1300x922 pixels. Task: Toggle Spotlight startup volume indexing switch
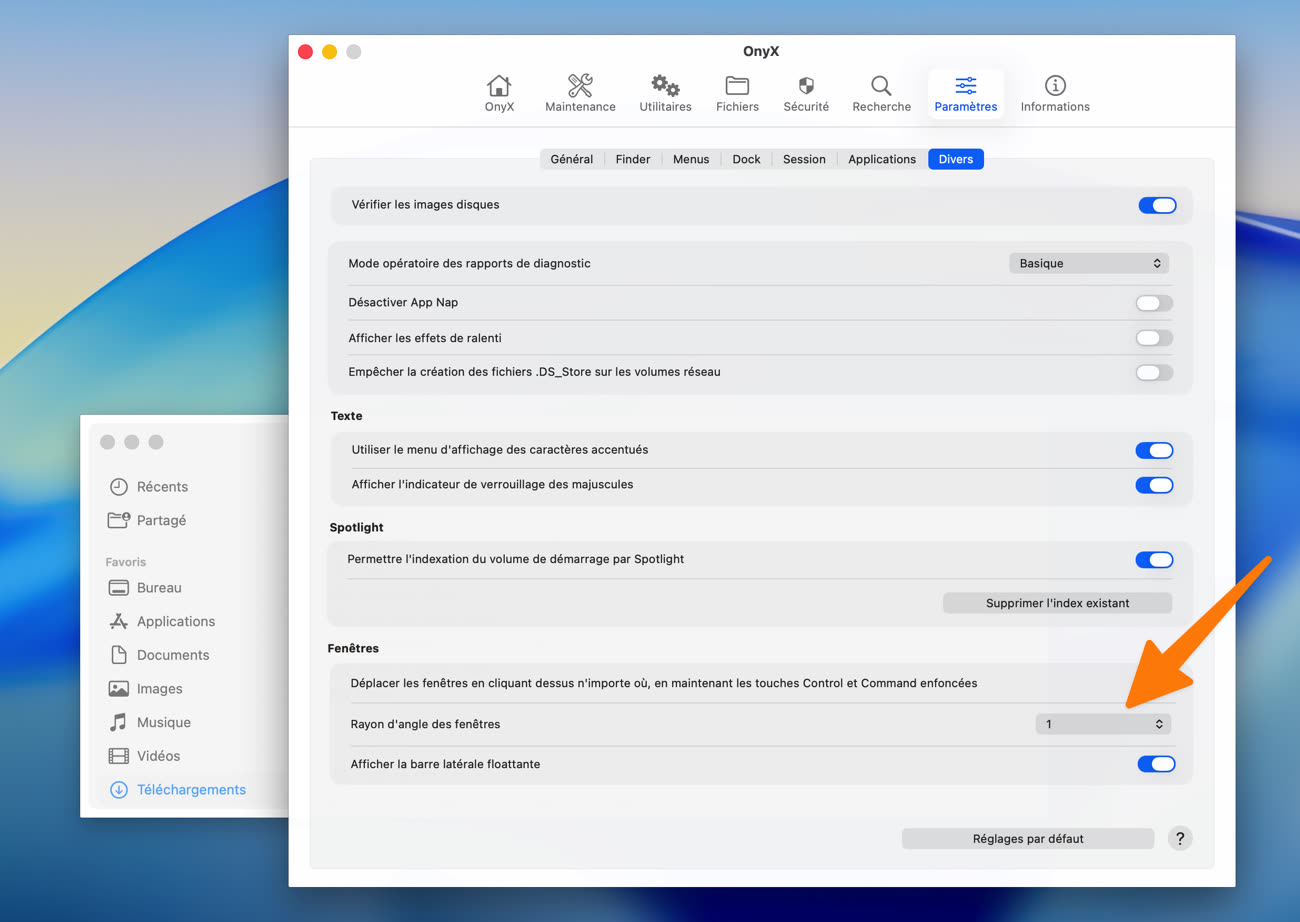tap(1154, 560)
